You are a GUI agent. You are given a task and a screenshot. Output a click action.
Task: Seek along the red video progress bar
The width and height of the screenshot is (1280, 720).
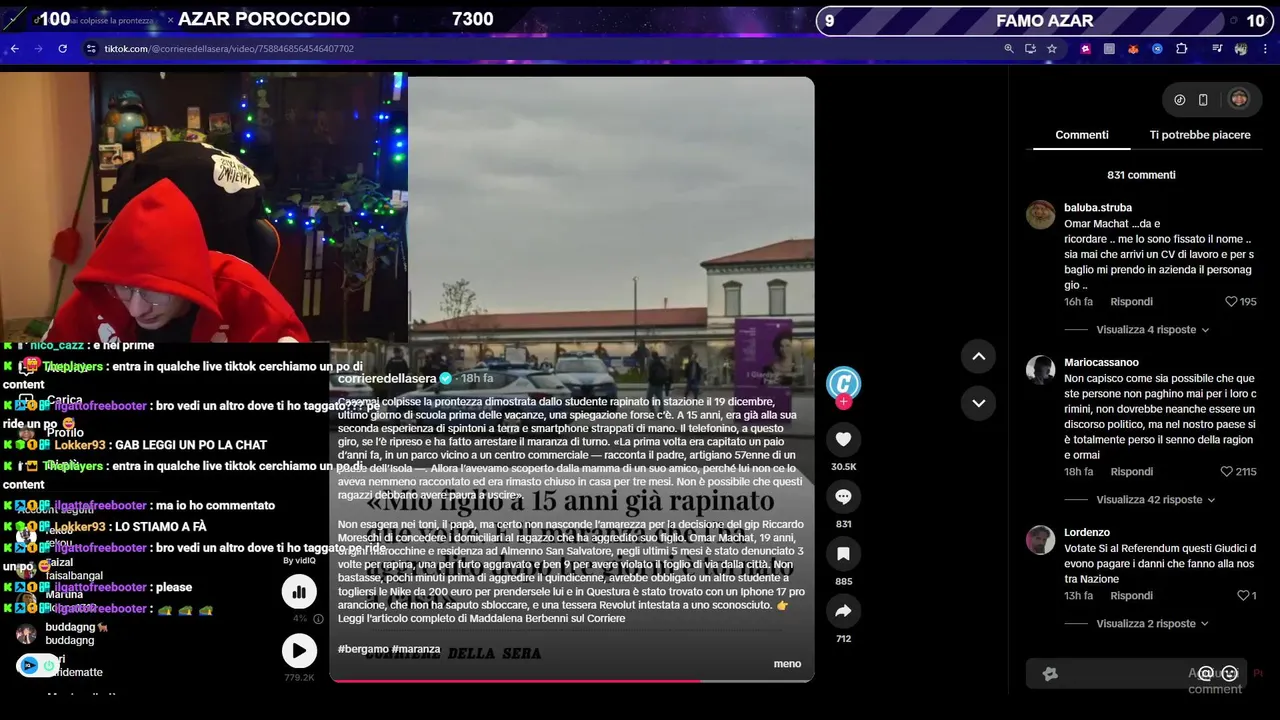[571, 681]
